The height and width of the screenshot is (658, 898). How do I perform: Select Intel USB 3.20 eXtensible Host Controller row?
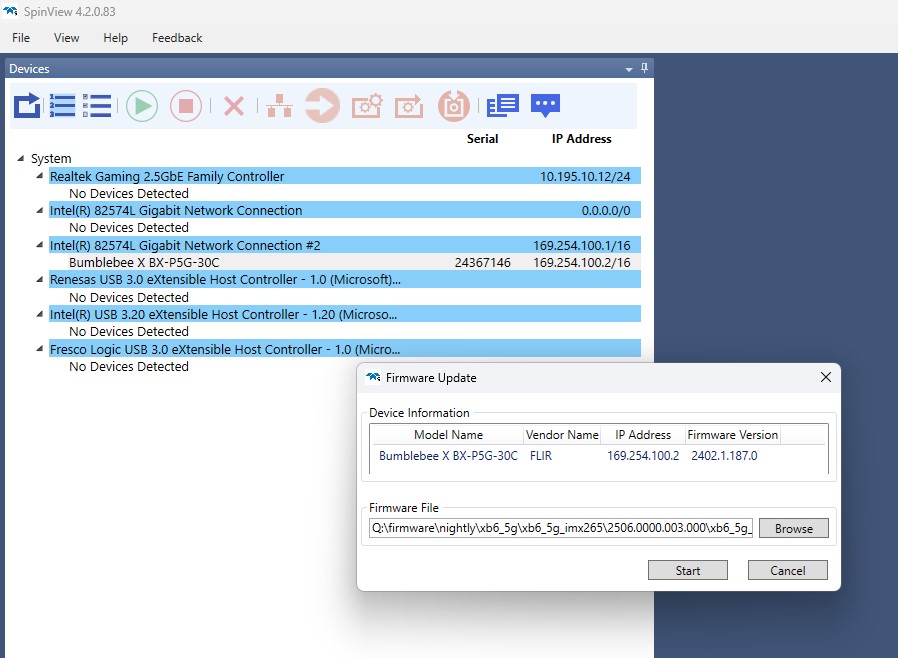point(345,314)
